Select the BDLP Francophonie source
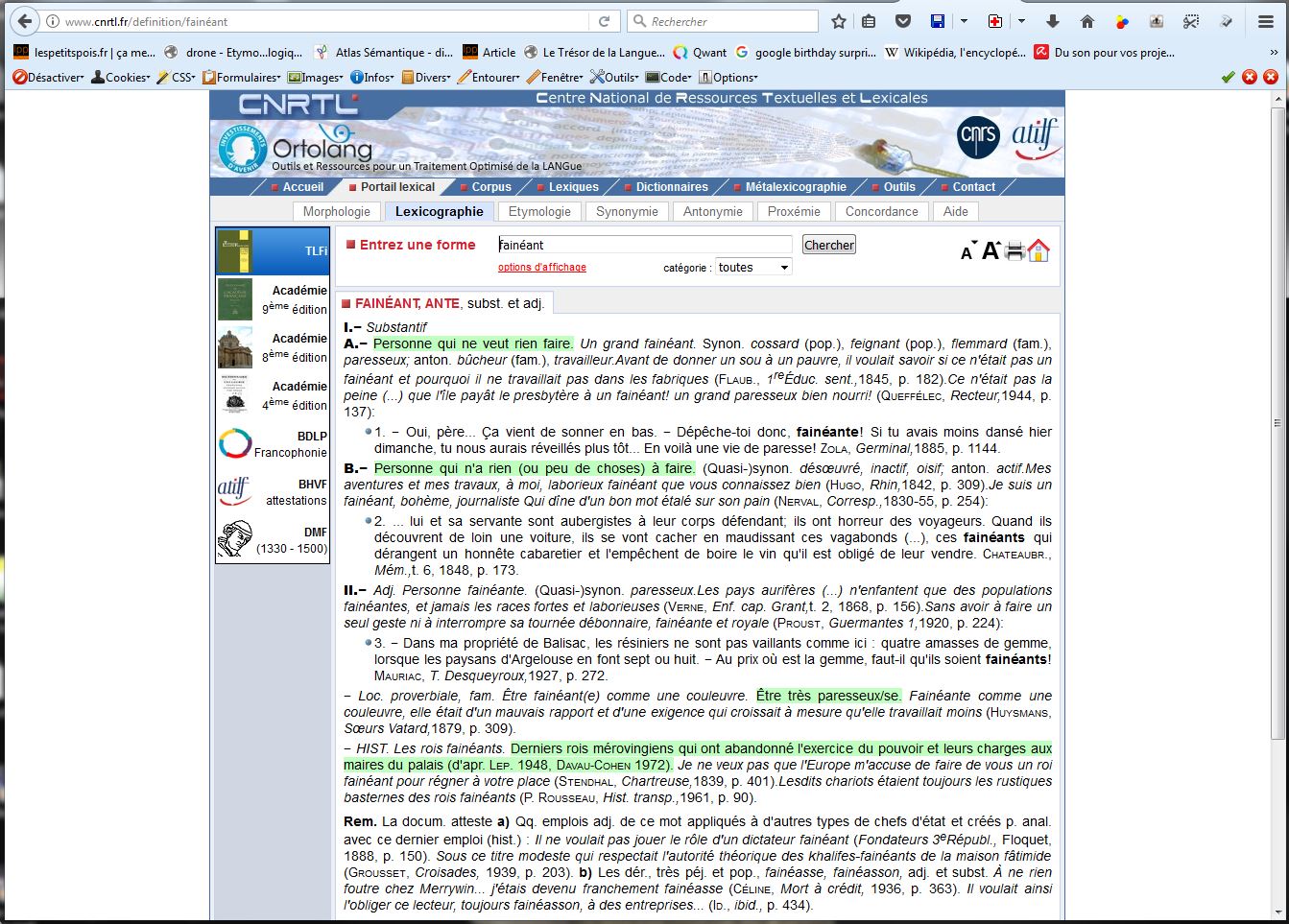The image size is (1289, 924). (273, 444)
